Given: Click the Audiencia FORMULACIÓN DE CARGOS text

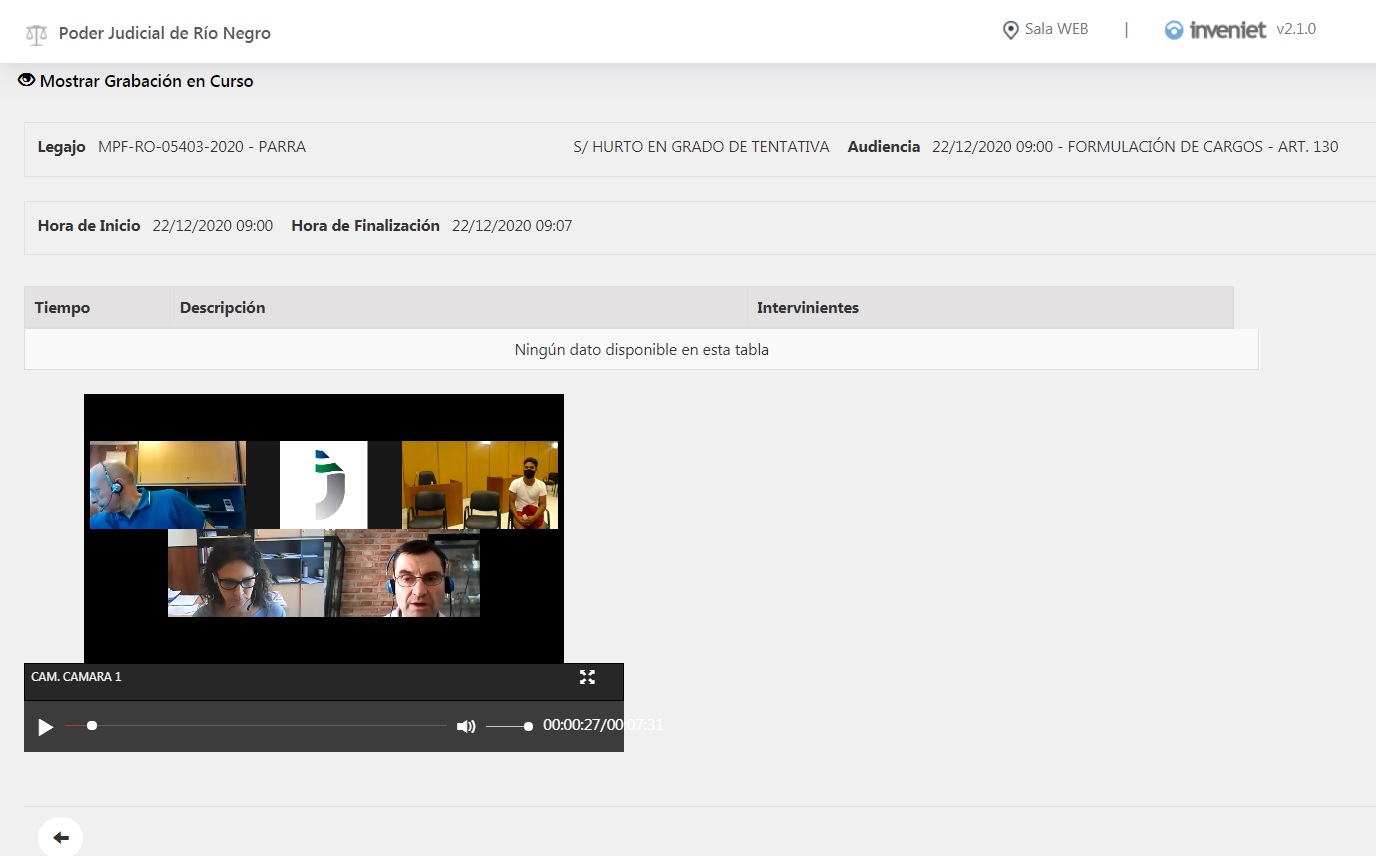Looking at the screenshot, I should (x=1093, y=147).
